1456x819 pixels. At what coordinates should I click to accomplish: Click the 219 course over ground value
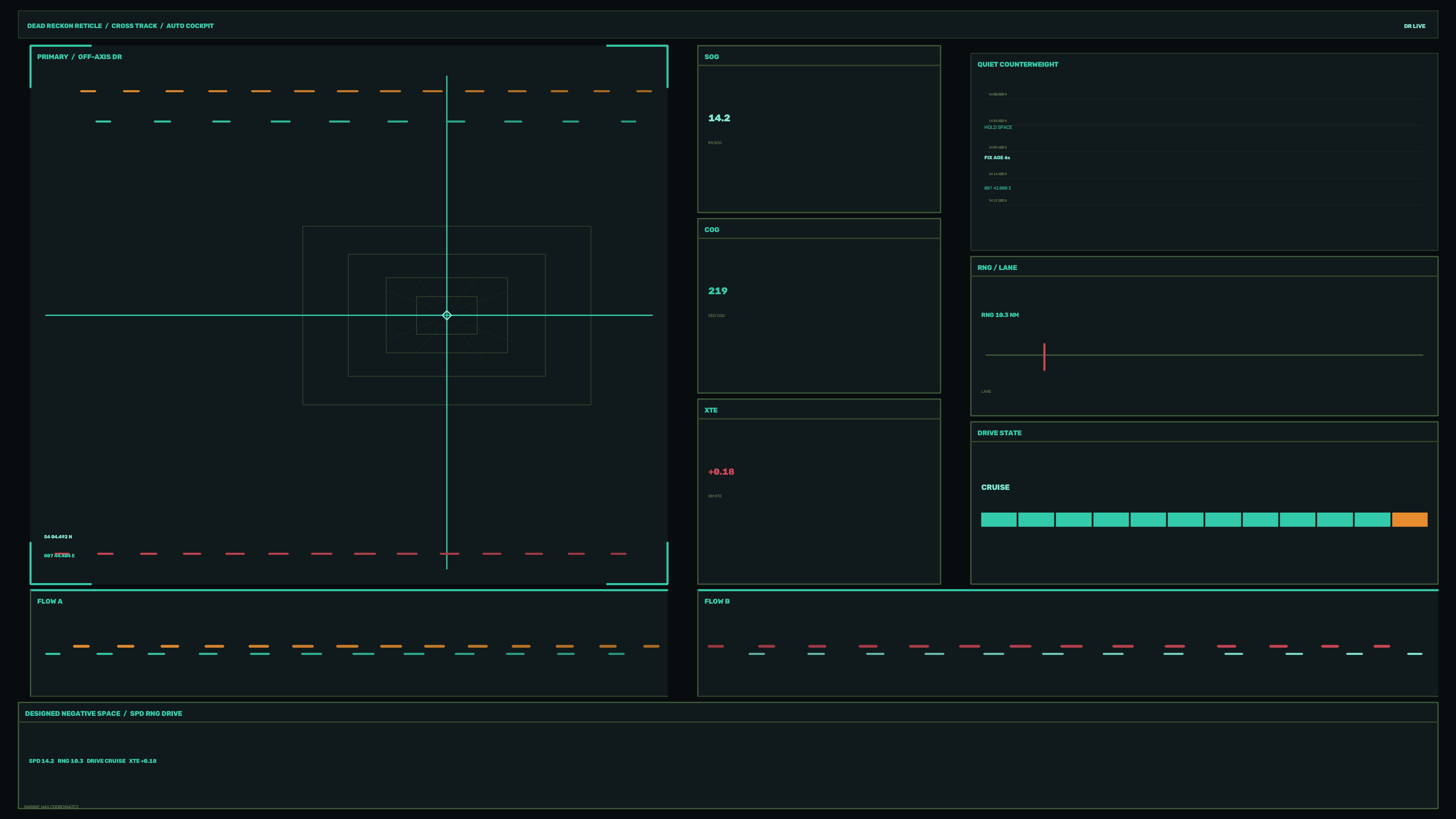point(718,291)
